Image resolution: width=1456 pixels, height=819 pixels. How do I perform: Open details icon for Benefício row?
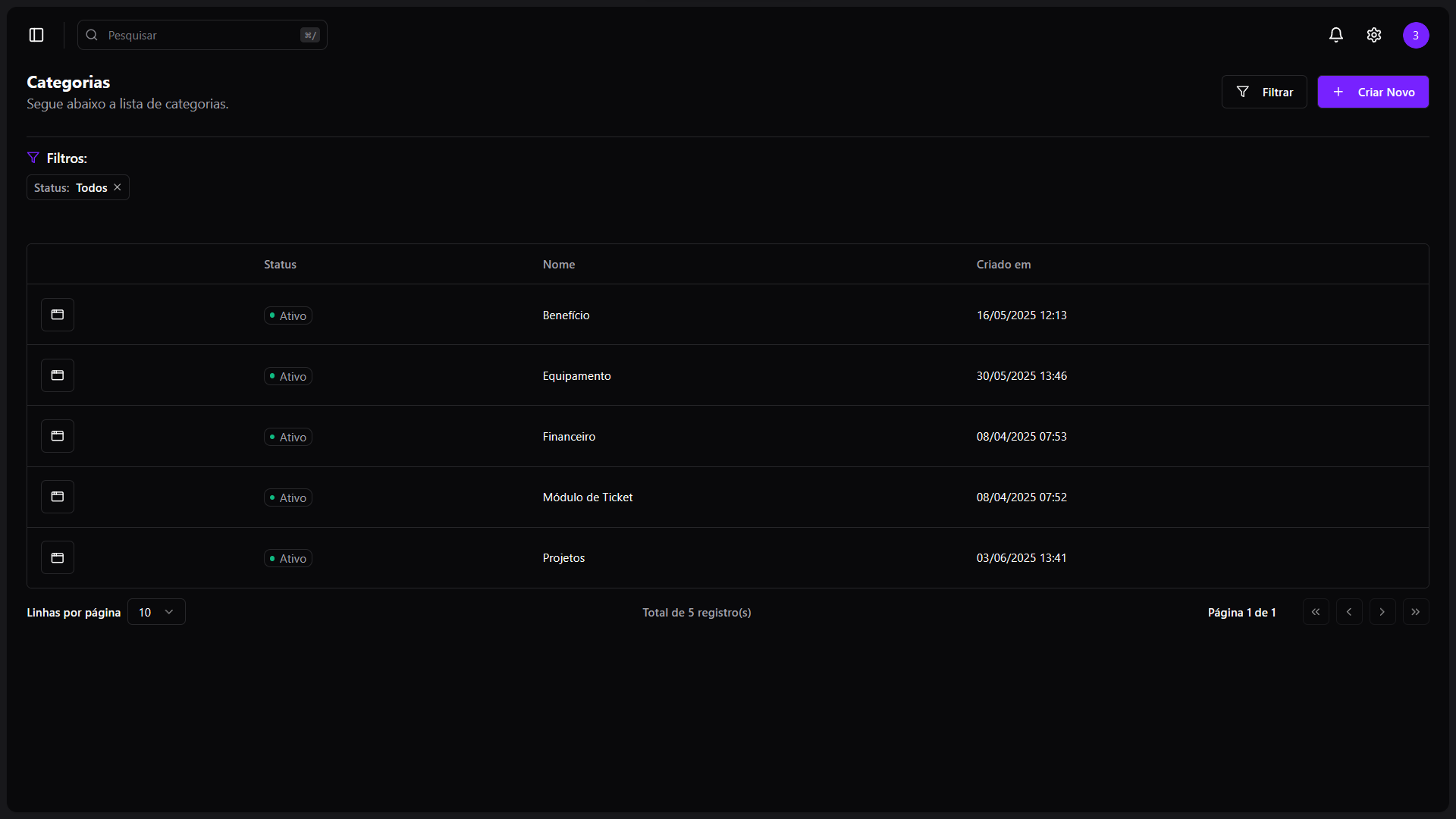pyautogui.click(x=58, y=315)
